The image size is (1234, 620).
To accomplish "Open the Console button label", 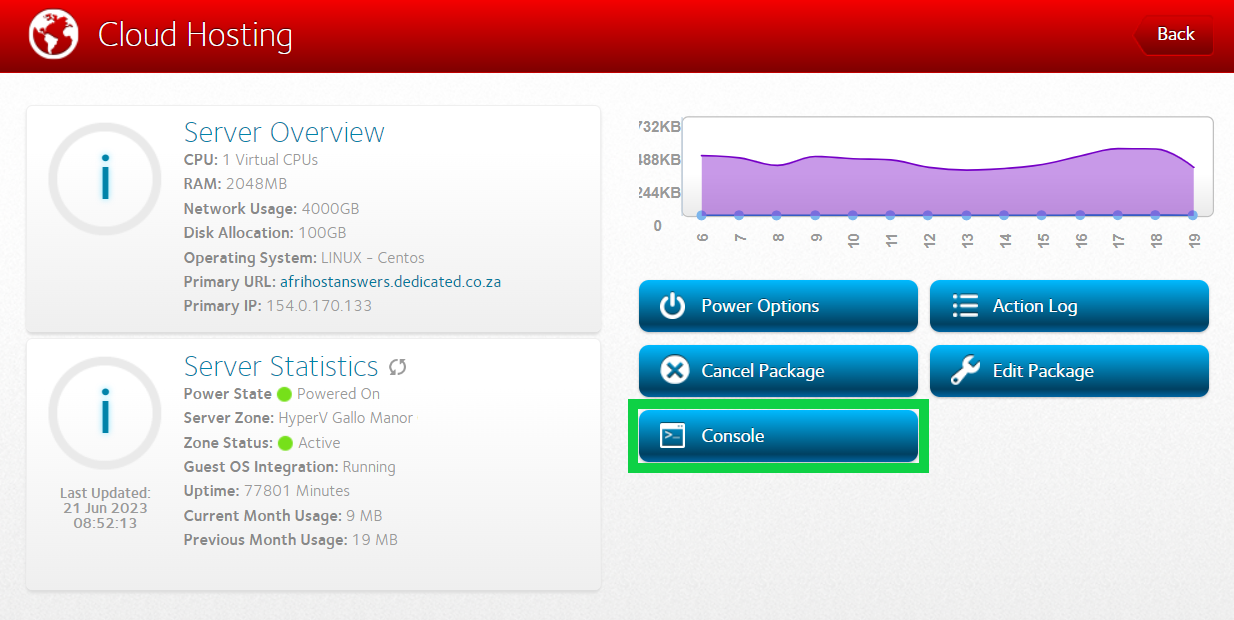I will point(732,436).
